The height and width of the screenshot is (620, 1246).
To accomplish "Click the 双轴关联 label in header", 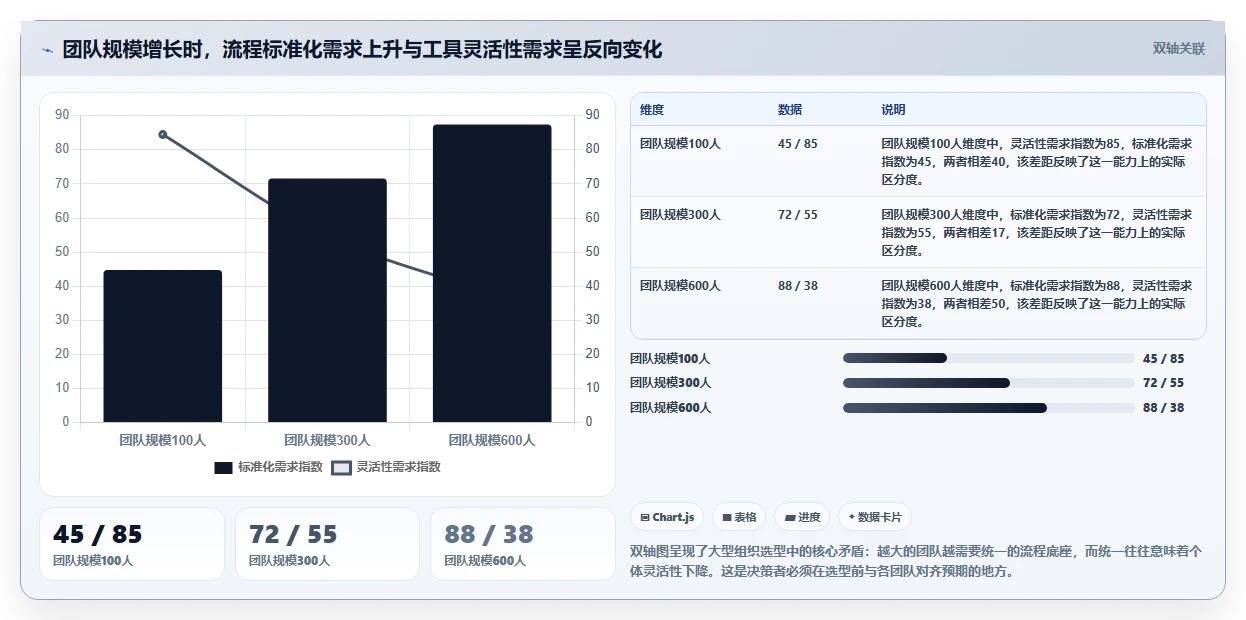I will point(1179,49).
